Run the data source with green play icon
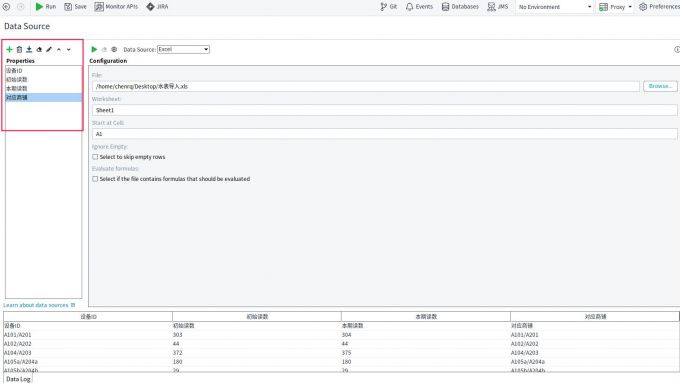Image resolution: width=680 pixels, height=383 pixels. point(94,49)
